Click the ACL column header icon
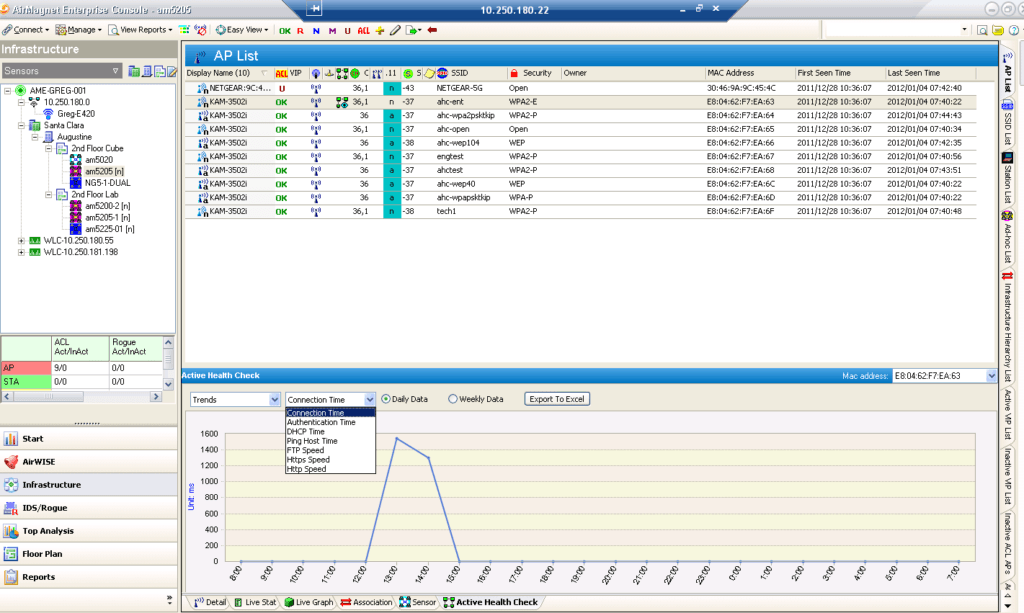1024x613 pixels. [281, 74]
